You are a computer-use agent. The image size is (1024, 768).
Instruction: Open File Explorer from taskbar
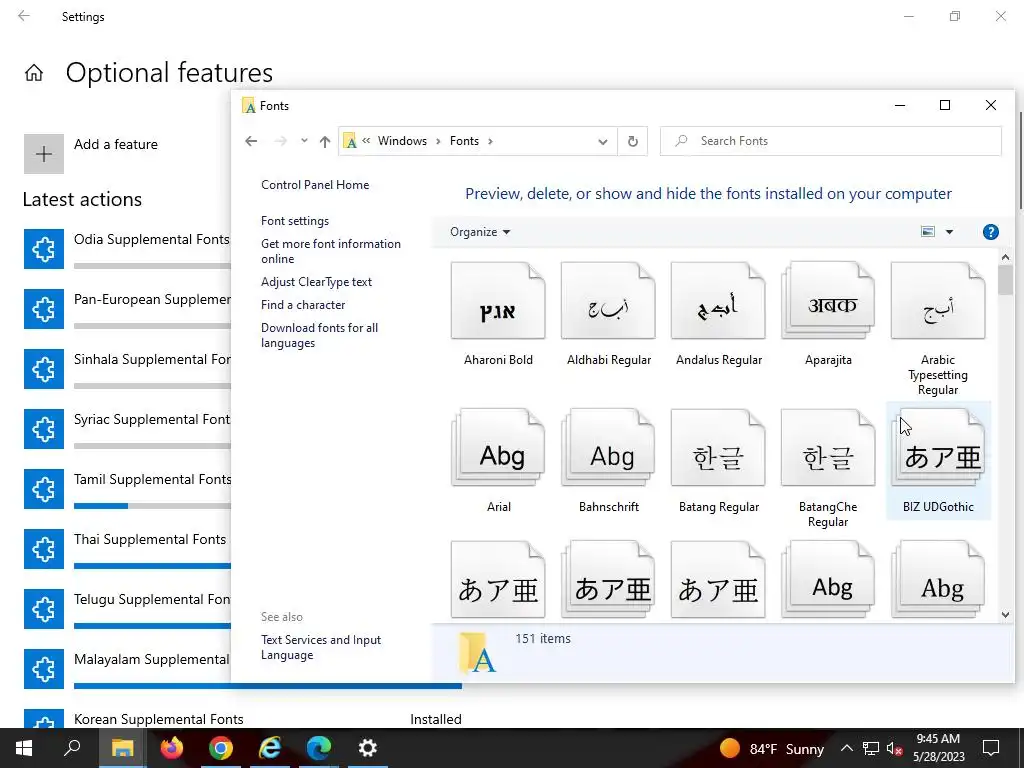tap(122, 748)
